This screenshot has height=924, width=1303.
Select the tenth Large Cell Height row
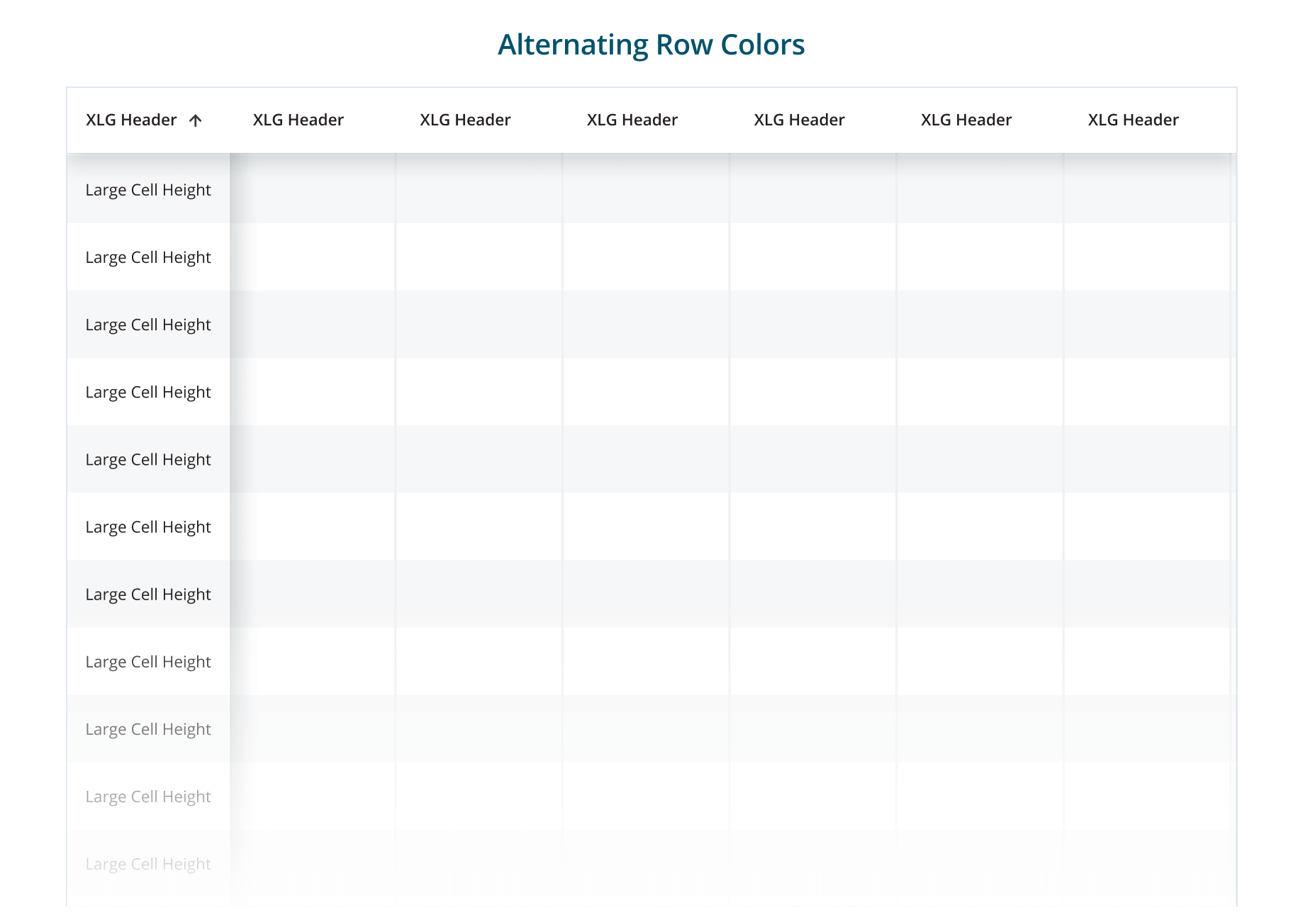point(148,796)
